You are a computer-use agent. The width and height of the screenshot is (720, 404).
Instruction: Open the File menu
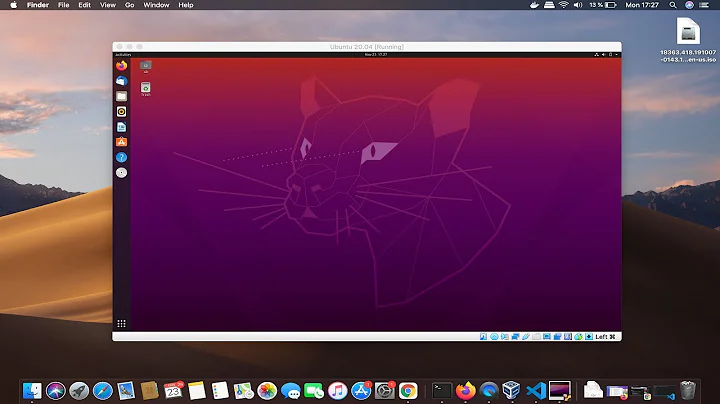63,5
